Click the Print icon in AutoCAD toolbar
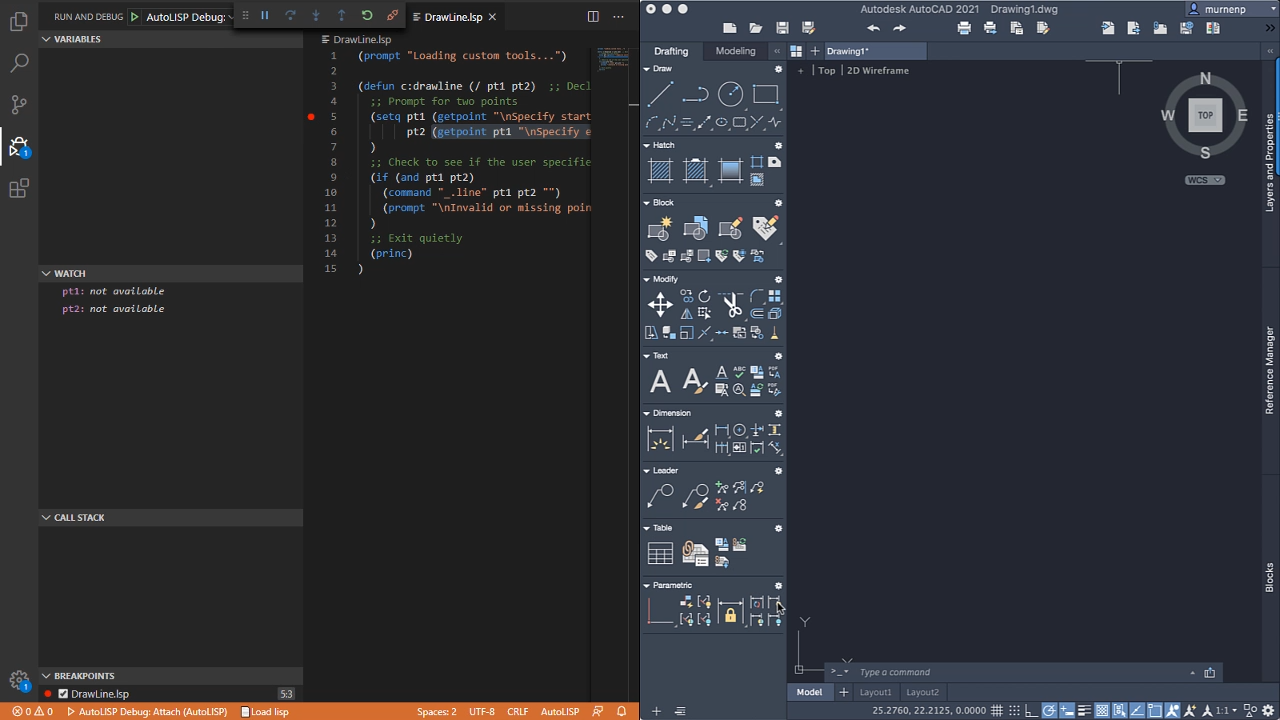The width and height of the screenshot is (1280, 720). [x=964, y=28]
